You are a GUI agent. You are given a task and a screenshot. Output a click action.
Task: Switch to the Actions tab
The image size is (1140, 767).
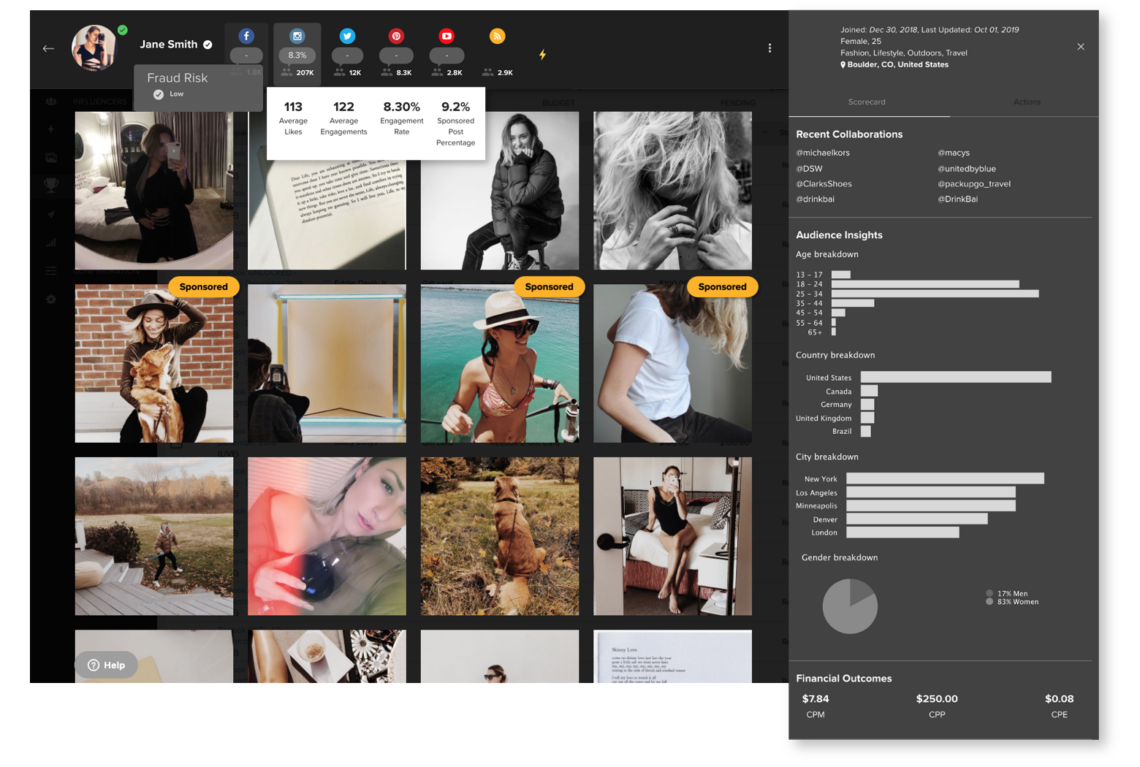[x=1026, y=101]
